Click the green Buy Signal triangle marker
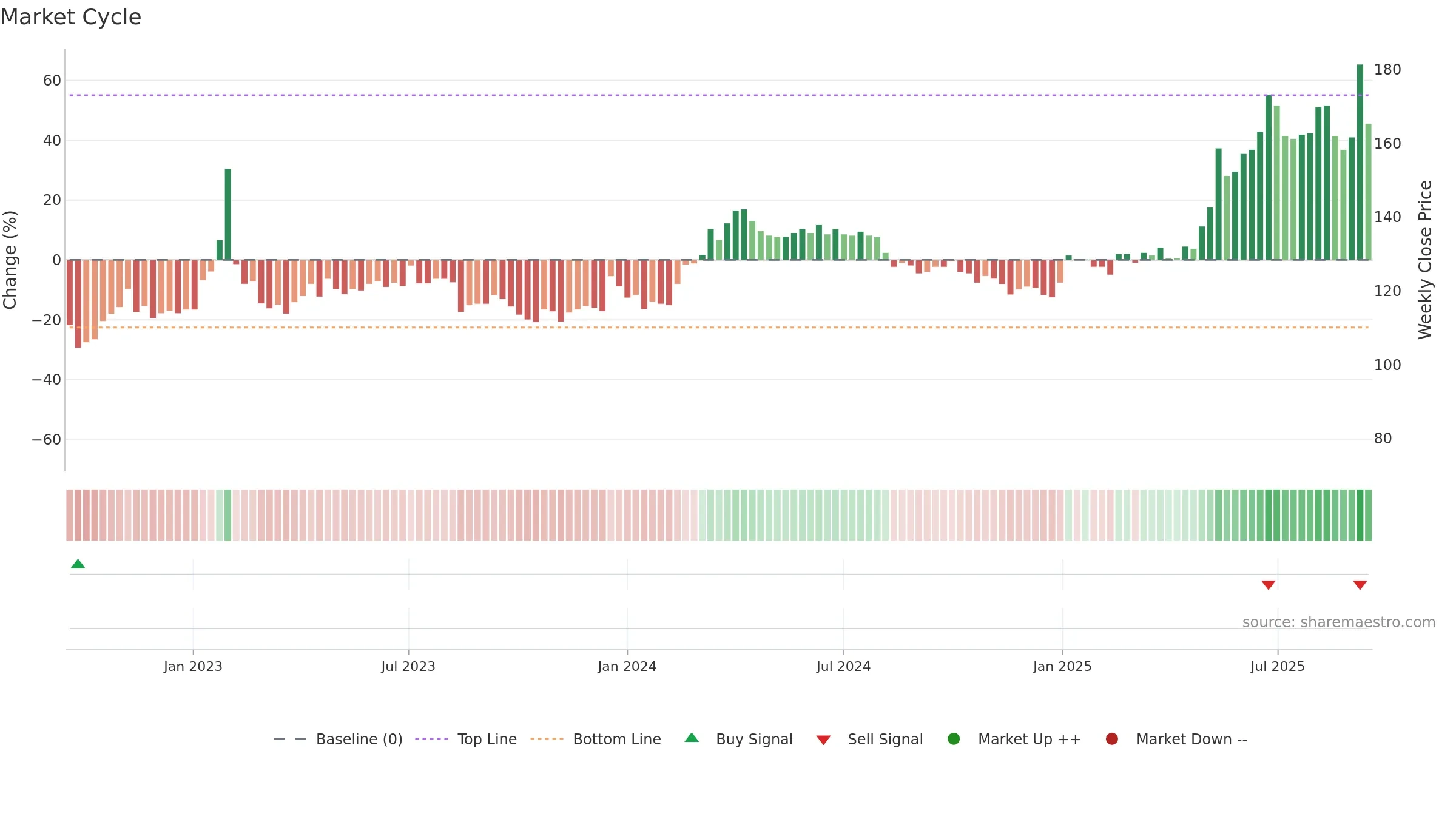This screenshot has width=1456, height=819. point(78,564)
